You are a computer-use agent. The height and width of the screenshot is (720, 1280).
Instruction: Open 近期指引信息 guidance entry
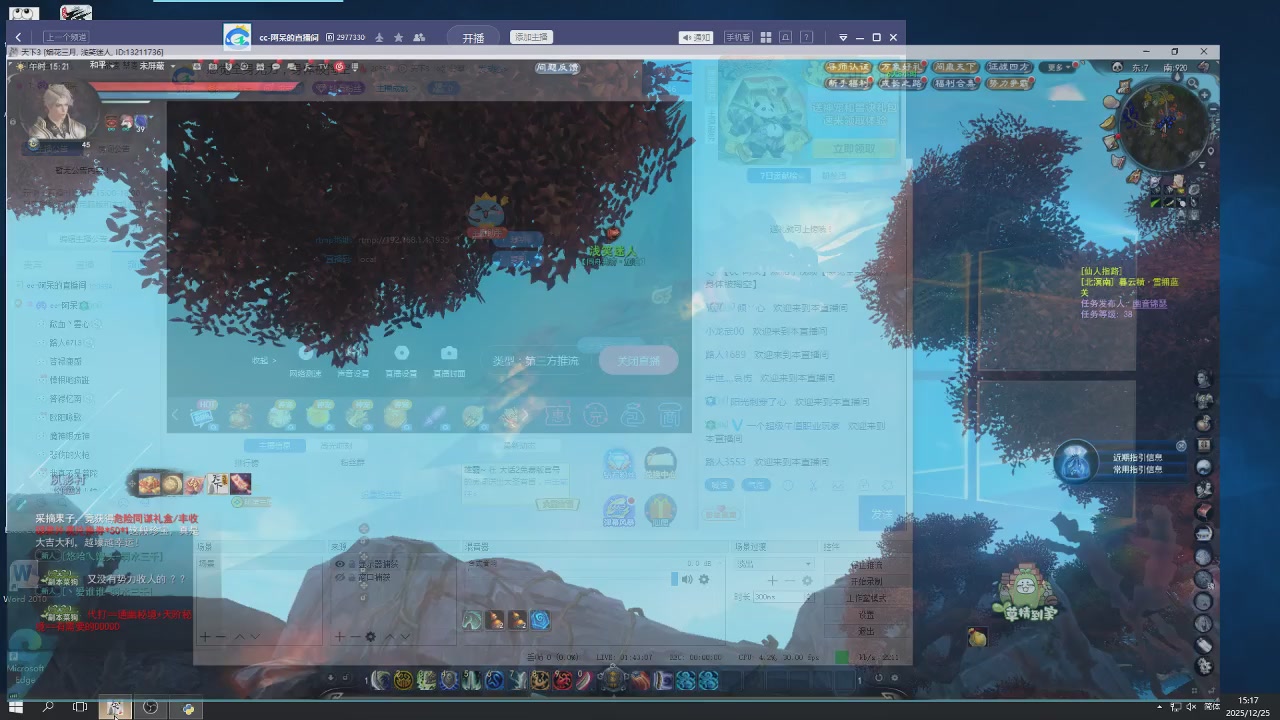pos(1137,458)
